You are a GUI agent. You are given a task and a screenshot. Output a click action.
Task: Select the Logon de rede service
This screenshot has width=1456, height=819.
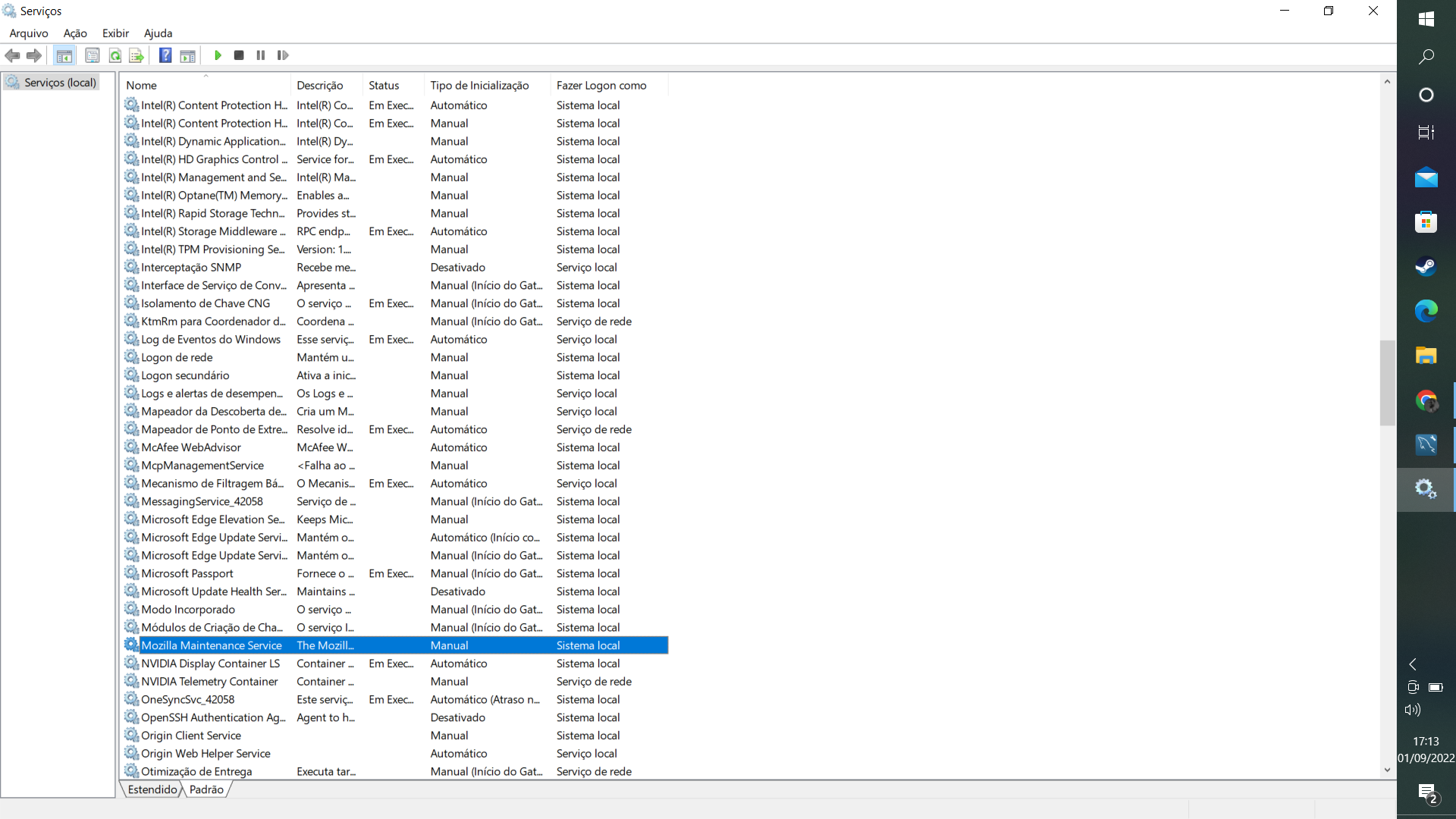pos(395,357)
